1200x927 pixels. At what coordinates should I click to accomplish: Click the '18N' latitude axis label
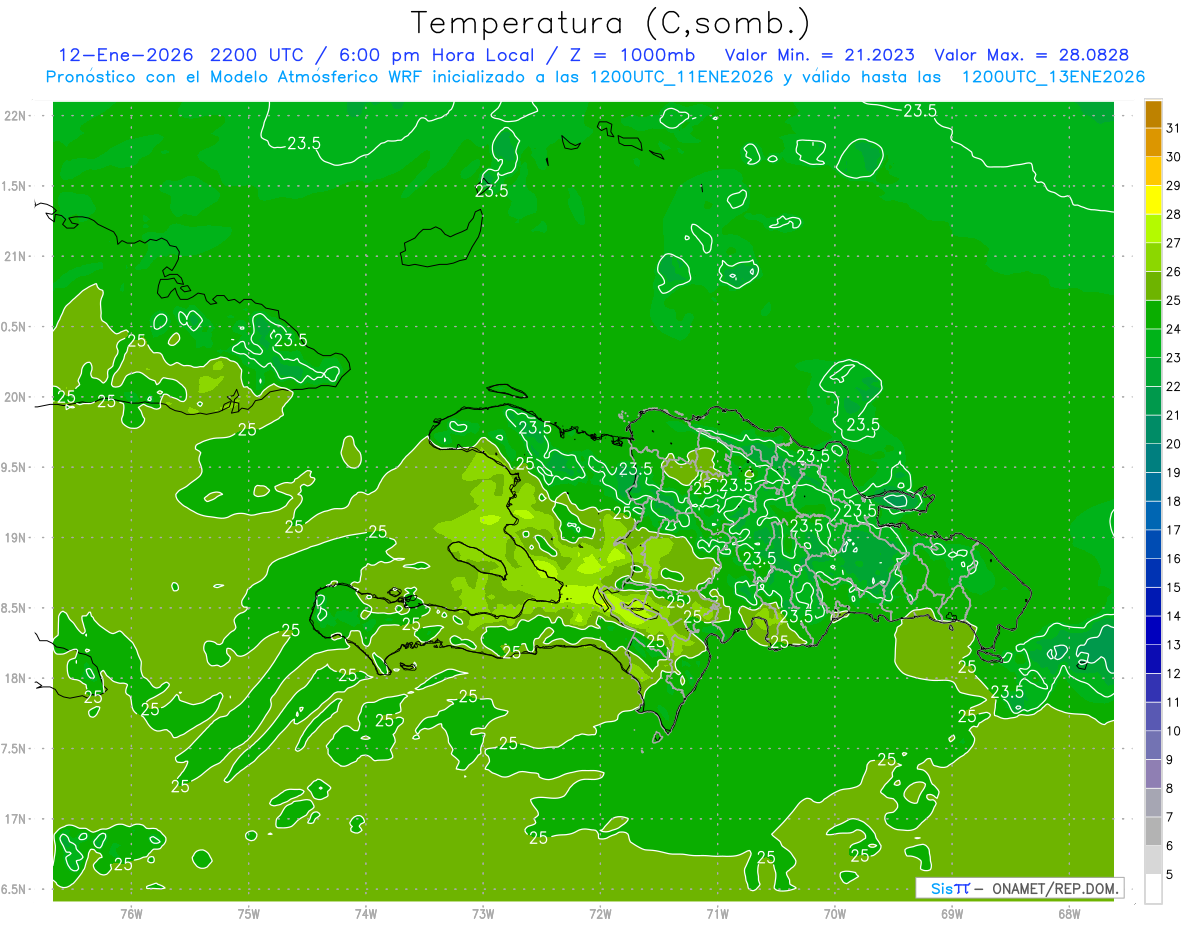point(16,678)
